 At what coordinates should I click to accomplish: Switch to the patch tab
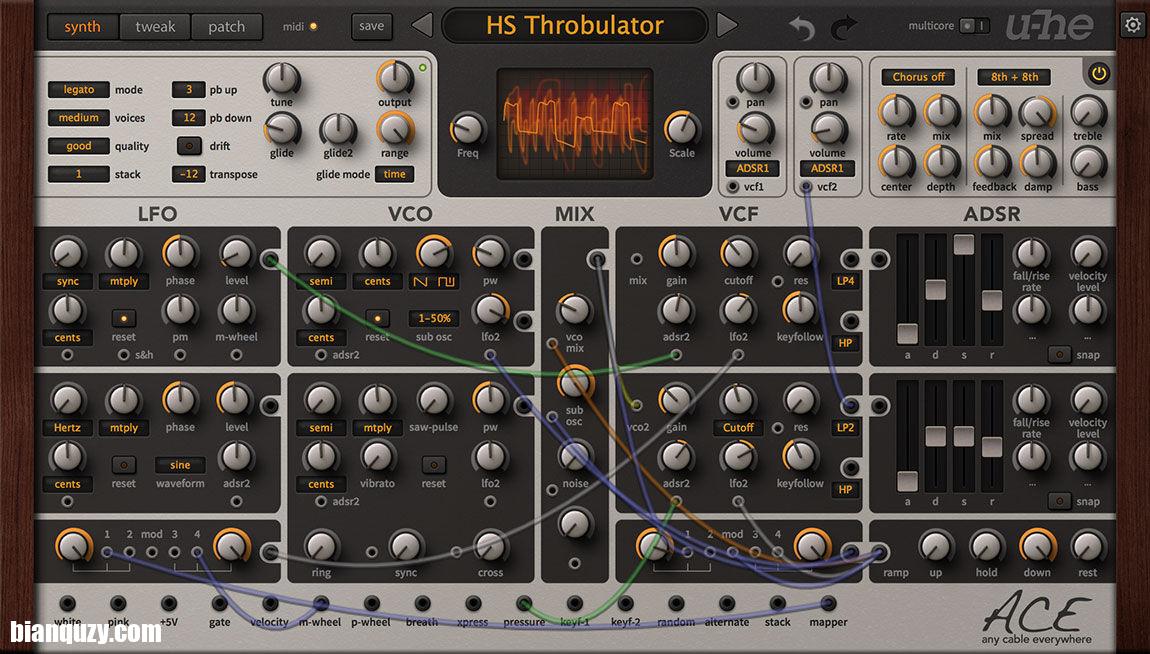[227, 27]
